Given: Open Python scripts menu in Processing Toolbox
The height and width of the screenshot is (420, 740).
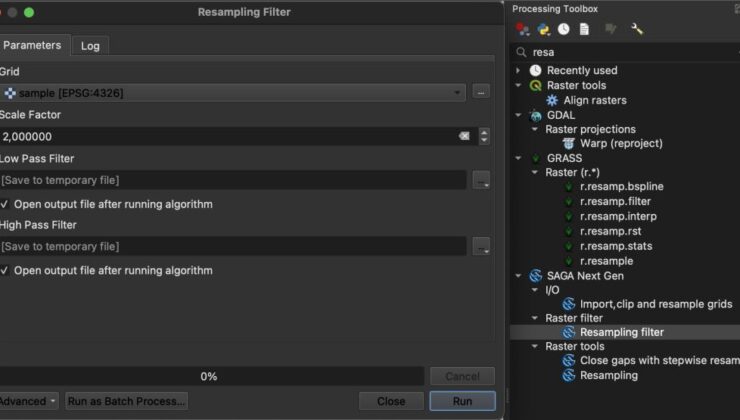Looking at the screenshot, I should pos(544,29).
